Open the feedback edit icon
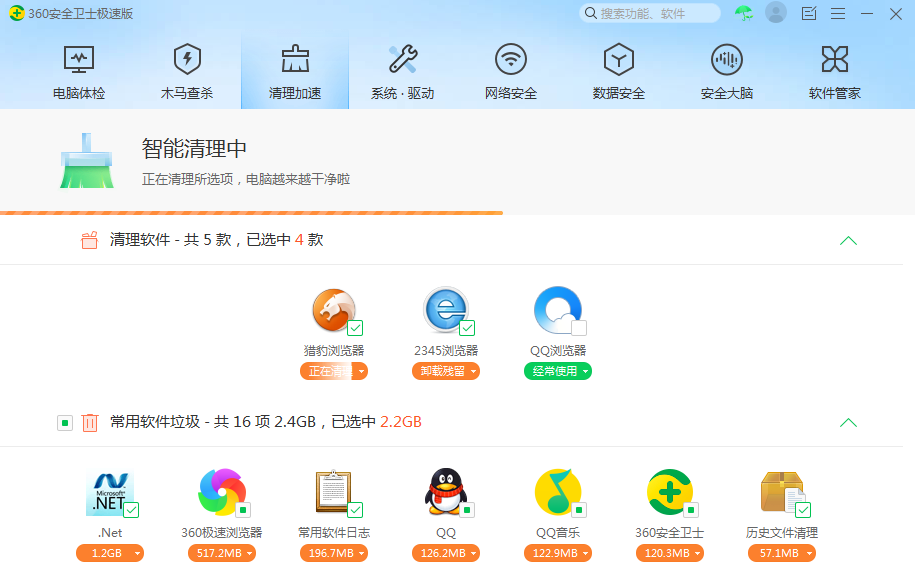Screen dimensions: 915x575 click(809, 13)
